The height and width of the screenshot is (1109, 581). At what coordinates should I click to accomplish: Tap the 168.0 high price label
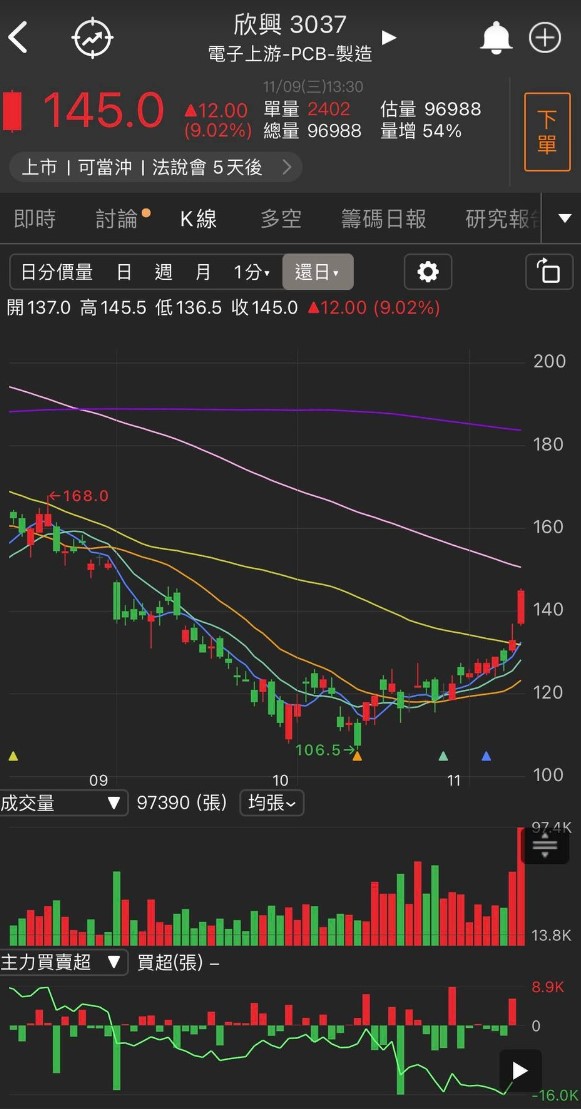click(79, 496)
